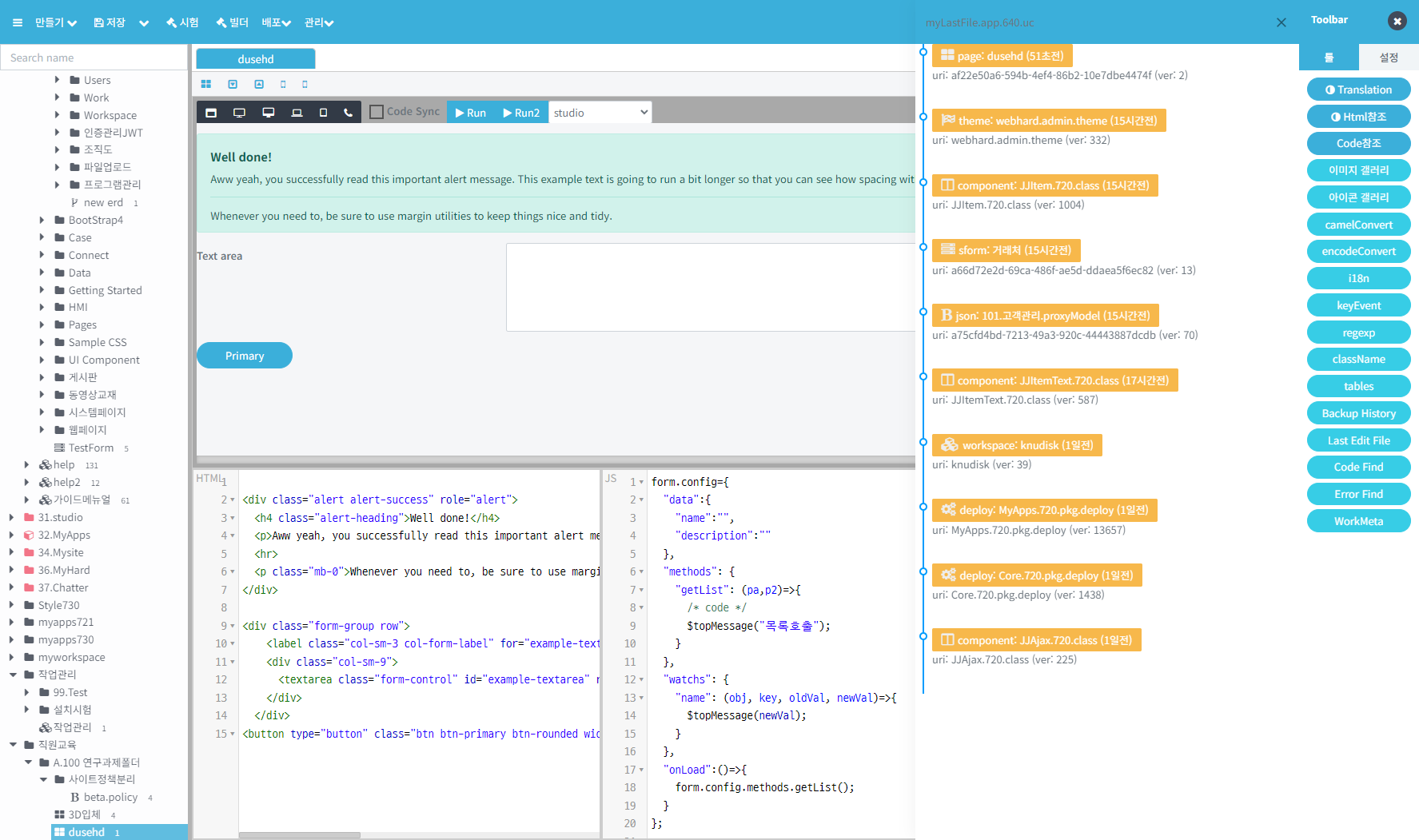Select the dusehd editor tab
The image size is (1419, 840).
(256, 59)
